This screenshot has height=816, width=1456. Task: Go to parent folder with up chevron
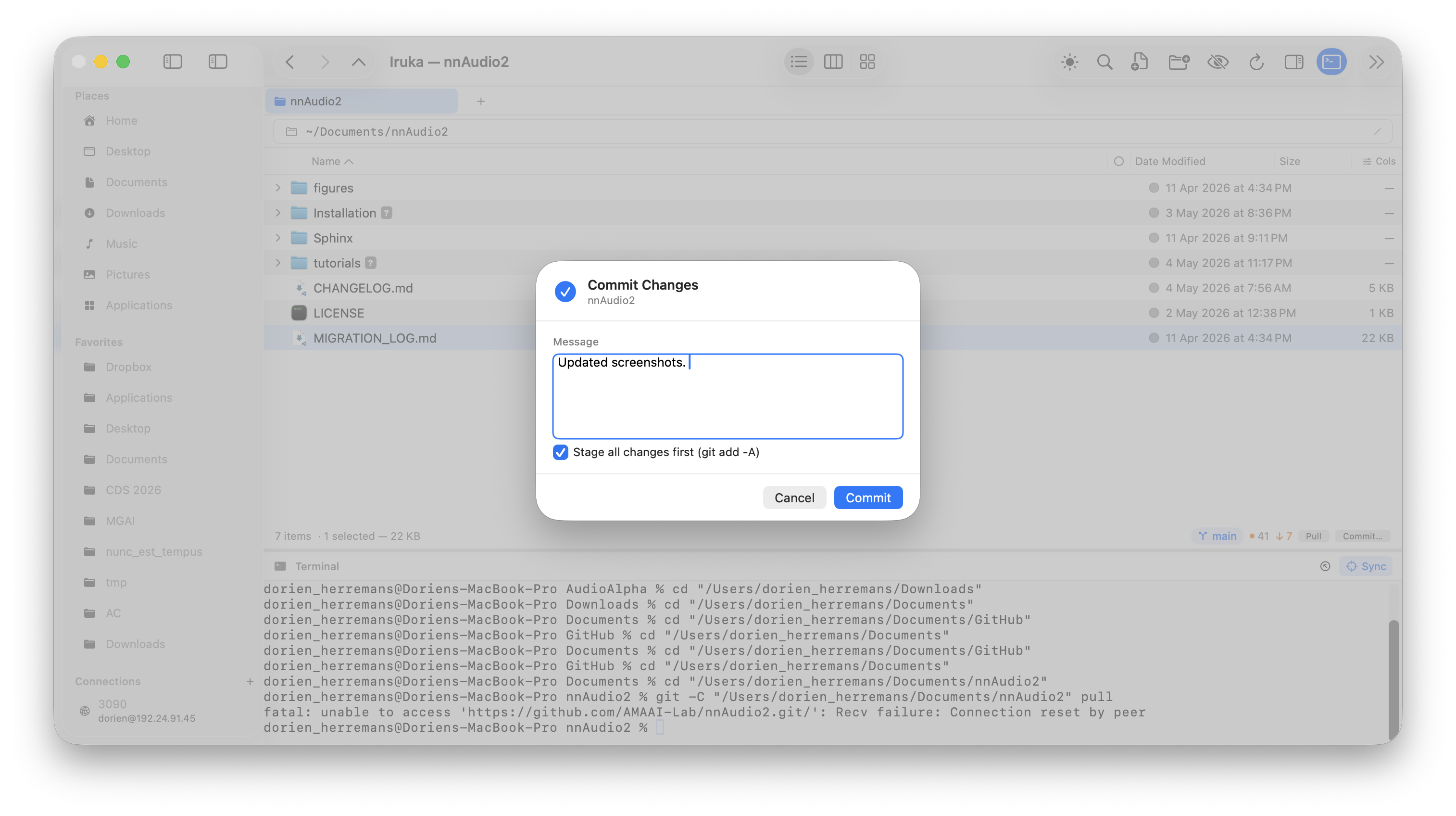pyautogui.click(x=359, y=62)
